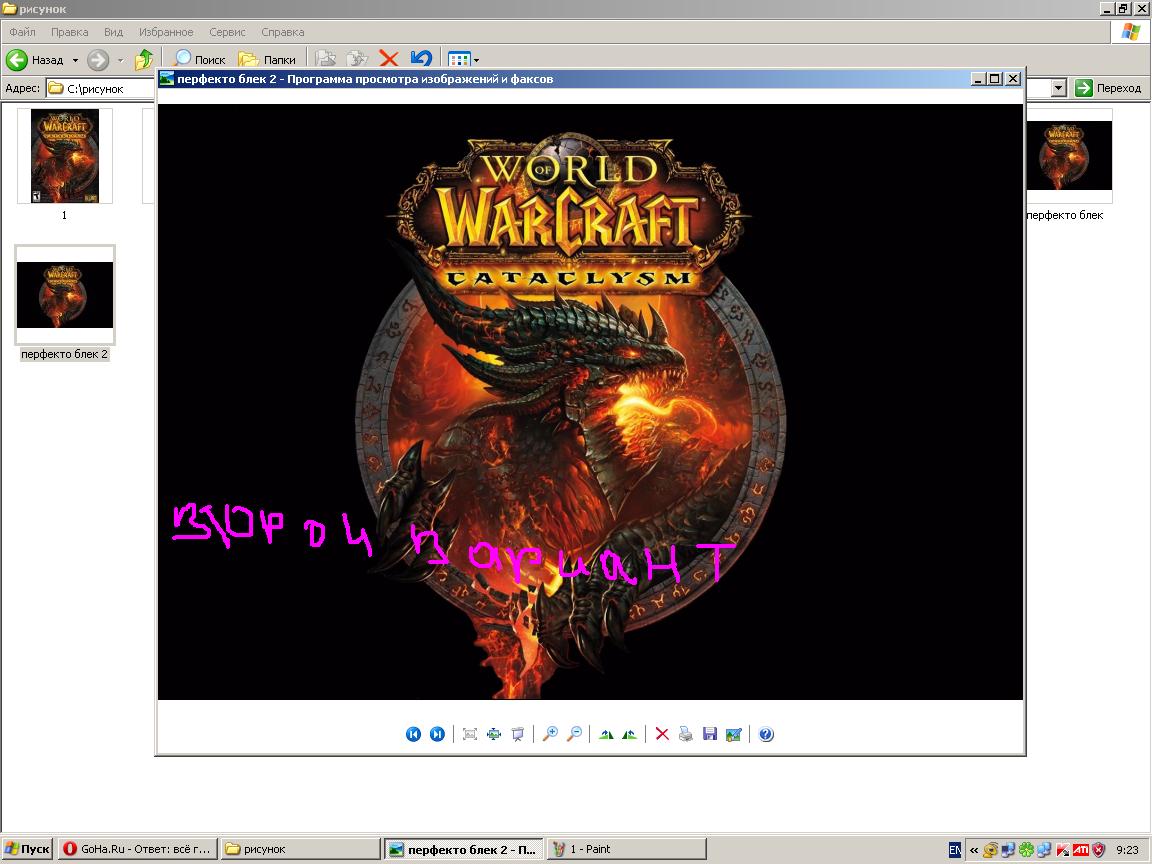
Task: Zoom out with magnifier minus icon
Action: (x=575, y=734)
